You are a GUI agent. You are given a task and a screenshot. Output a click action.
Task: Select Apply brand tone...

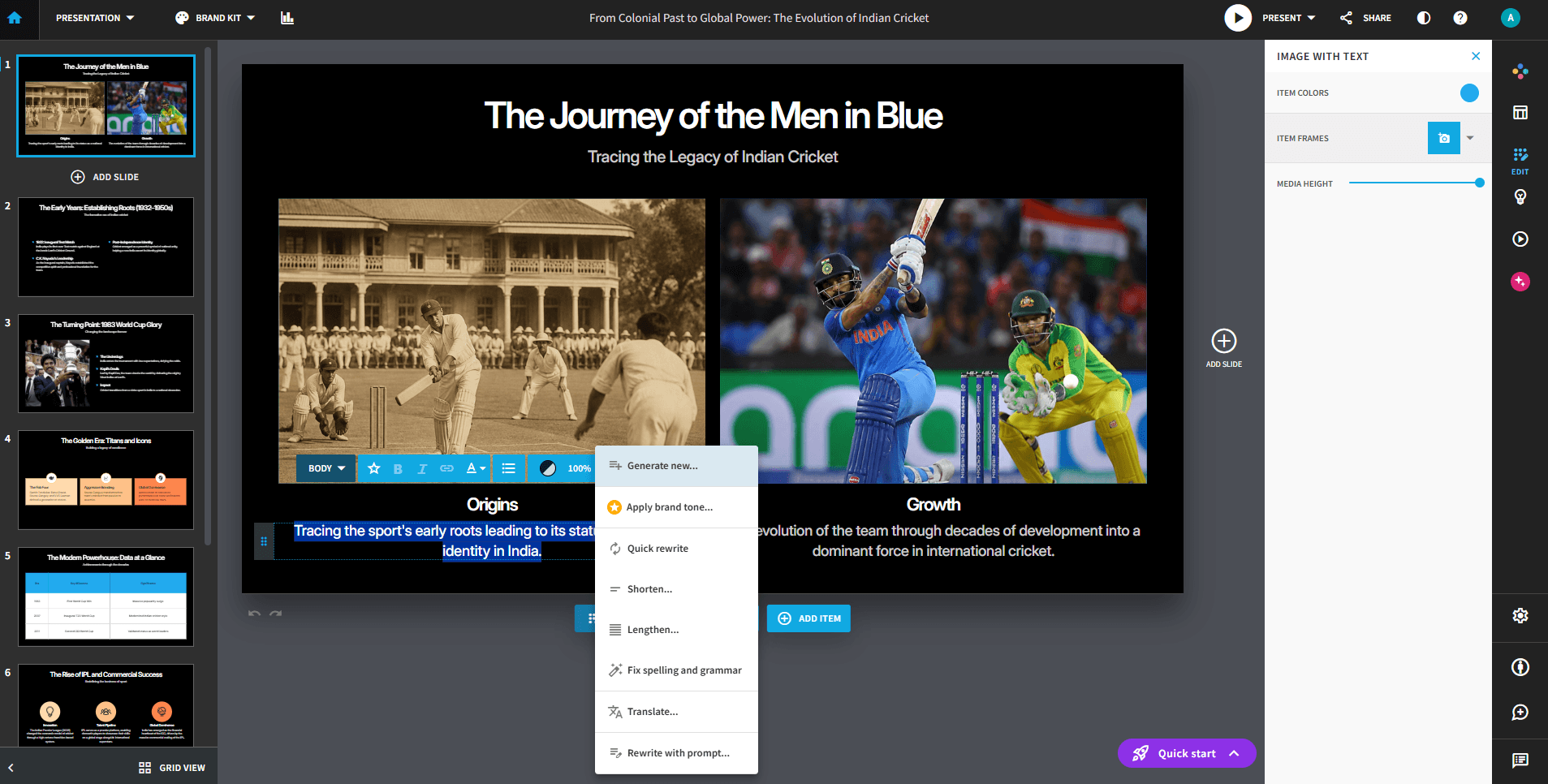point(676,507)
